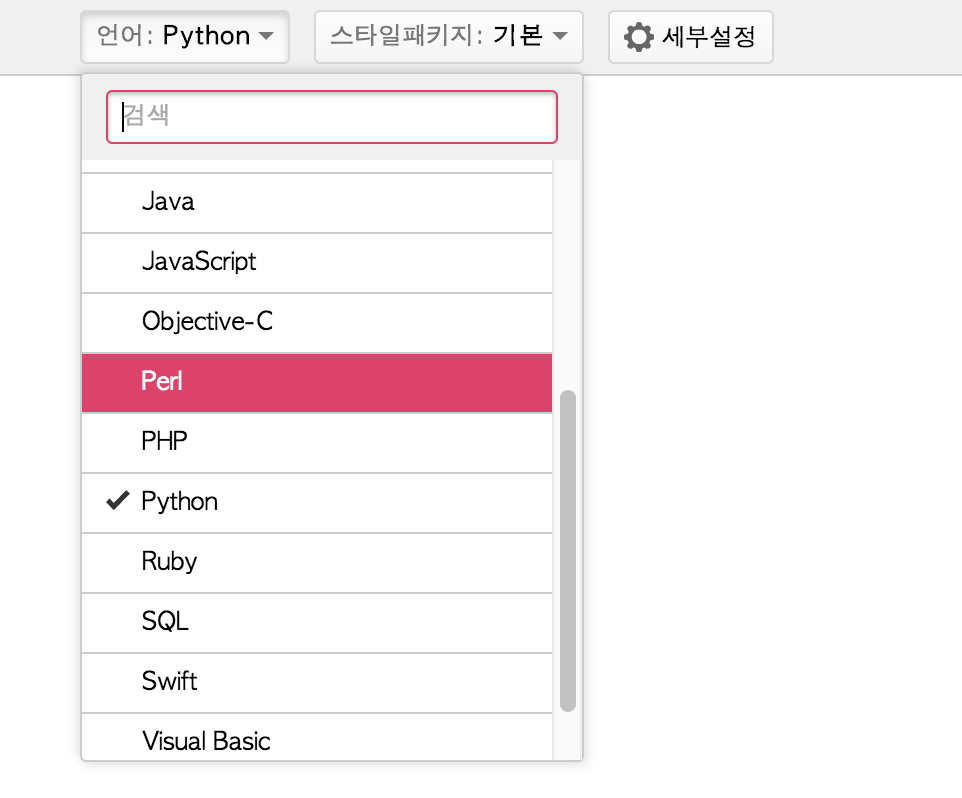The width and height of the screenshot is (962, 798).
Task: Choose JavaScript in the language list
Action: [316, 263]
